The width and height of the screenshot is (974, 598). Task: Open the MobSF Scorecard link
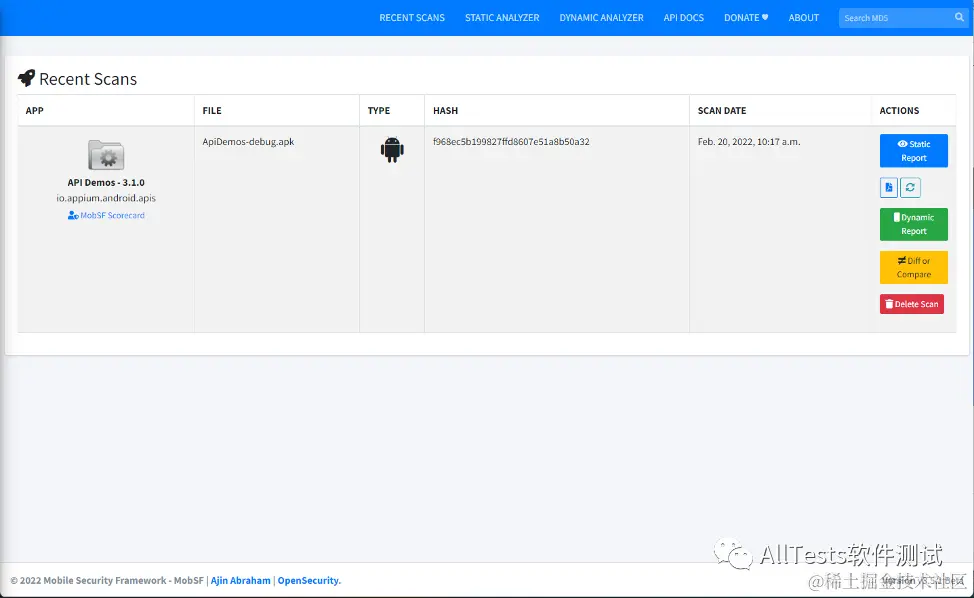(x=106, y=215)
